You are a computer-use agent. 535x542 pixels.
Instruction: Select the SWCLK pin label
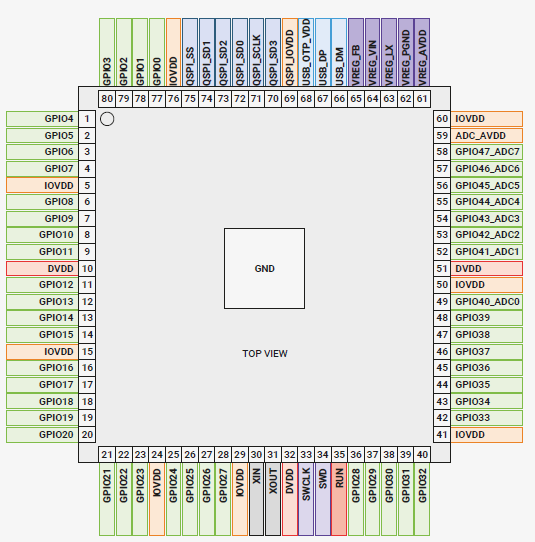click(x=306, y=499)
